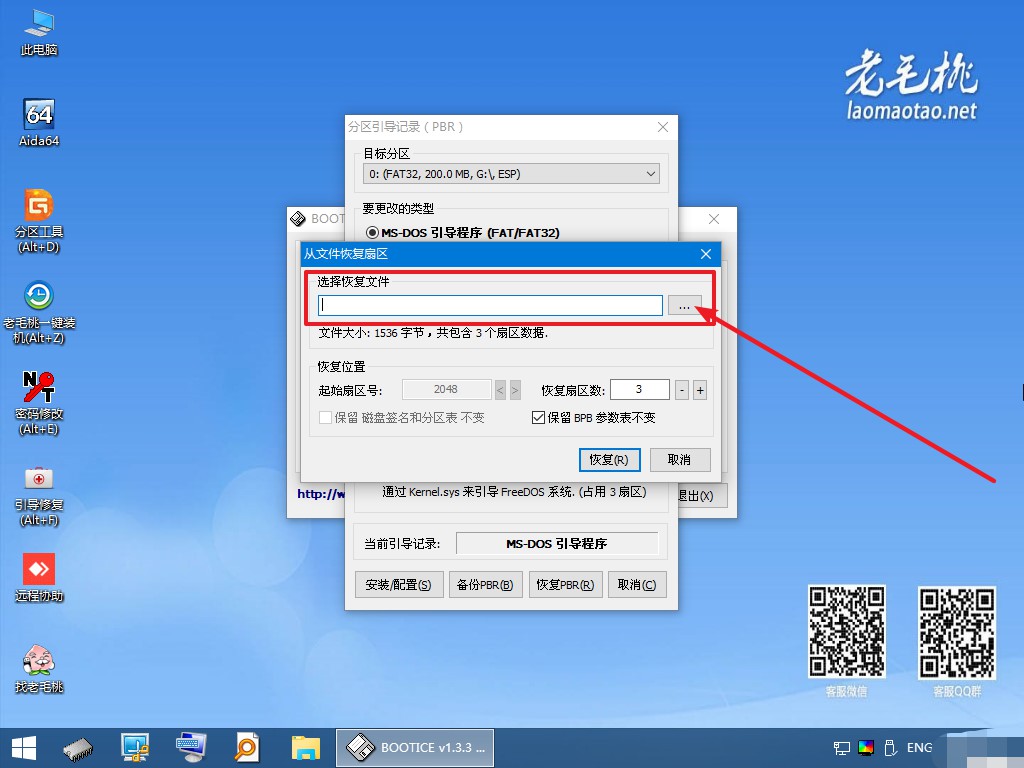Click the network monitor taskbar icon
1024x768 pixels.
point(135,748)
